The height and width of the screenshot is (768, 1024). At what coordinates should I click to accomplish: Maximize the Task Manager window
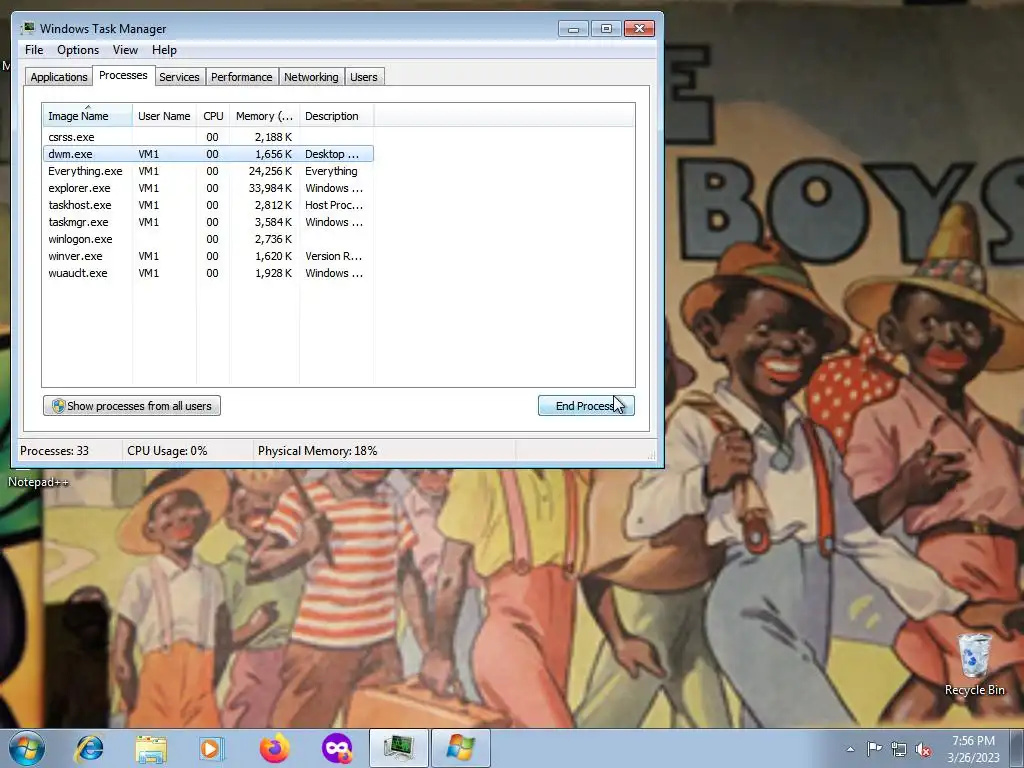pyautogui.click(x=606, y=28)
